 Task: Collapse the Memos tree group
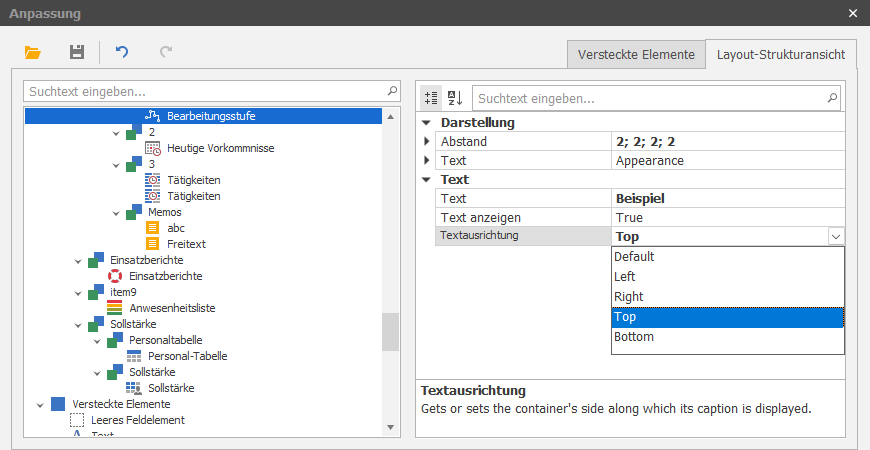(x=117, y=212)
